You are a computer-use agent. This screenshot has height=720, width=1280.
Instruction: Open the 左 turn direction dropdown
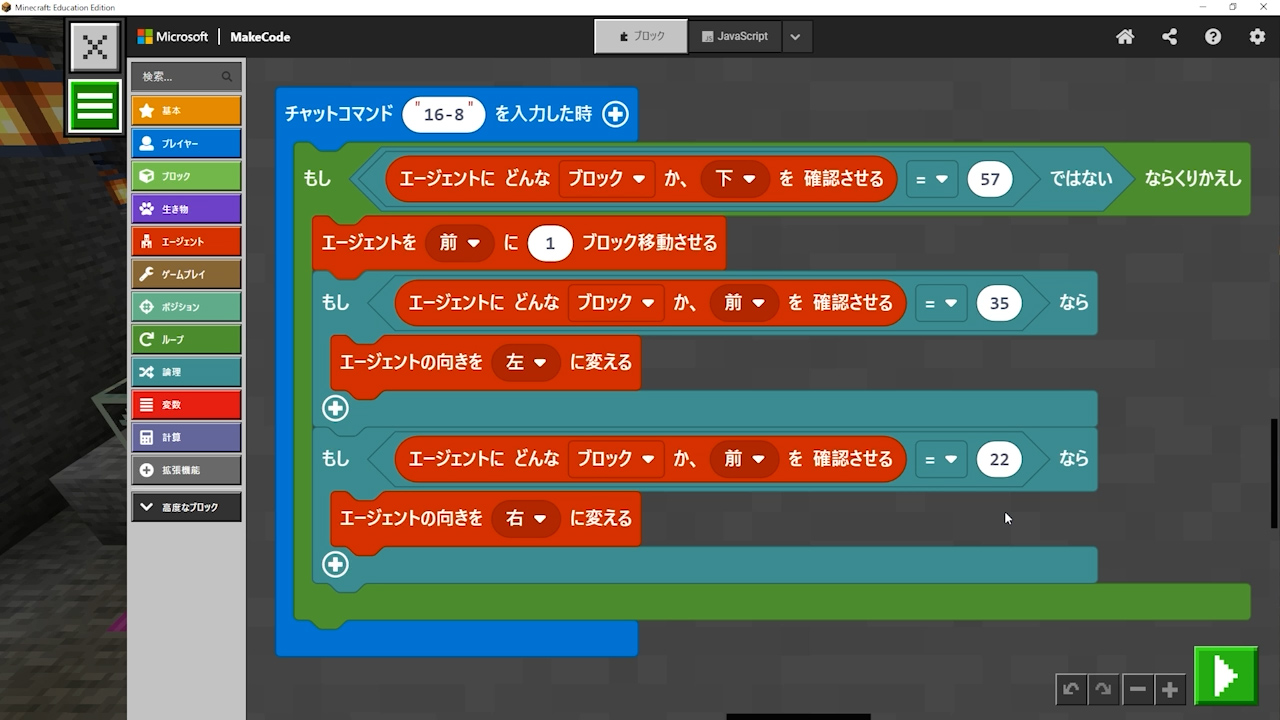tap(526, 363)
